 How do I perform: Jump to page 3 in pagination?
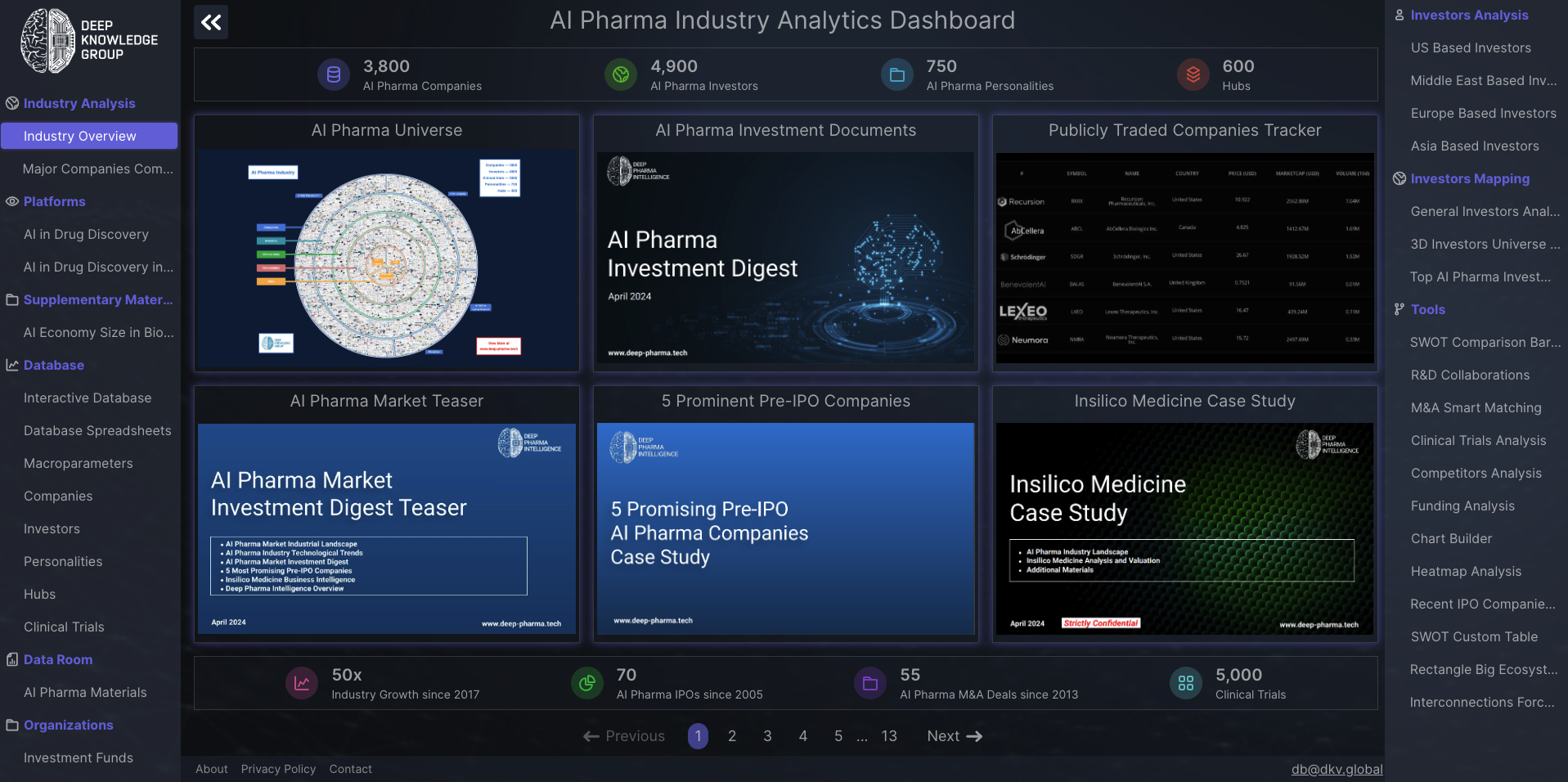point(767,736)
